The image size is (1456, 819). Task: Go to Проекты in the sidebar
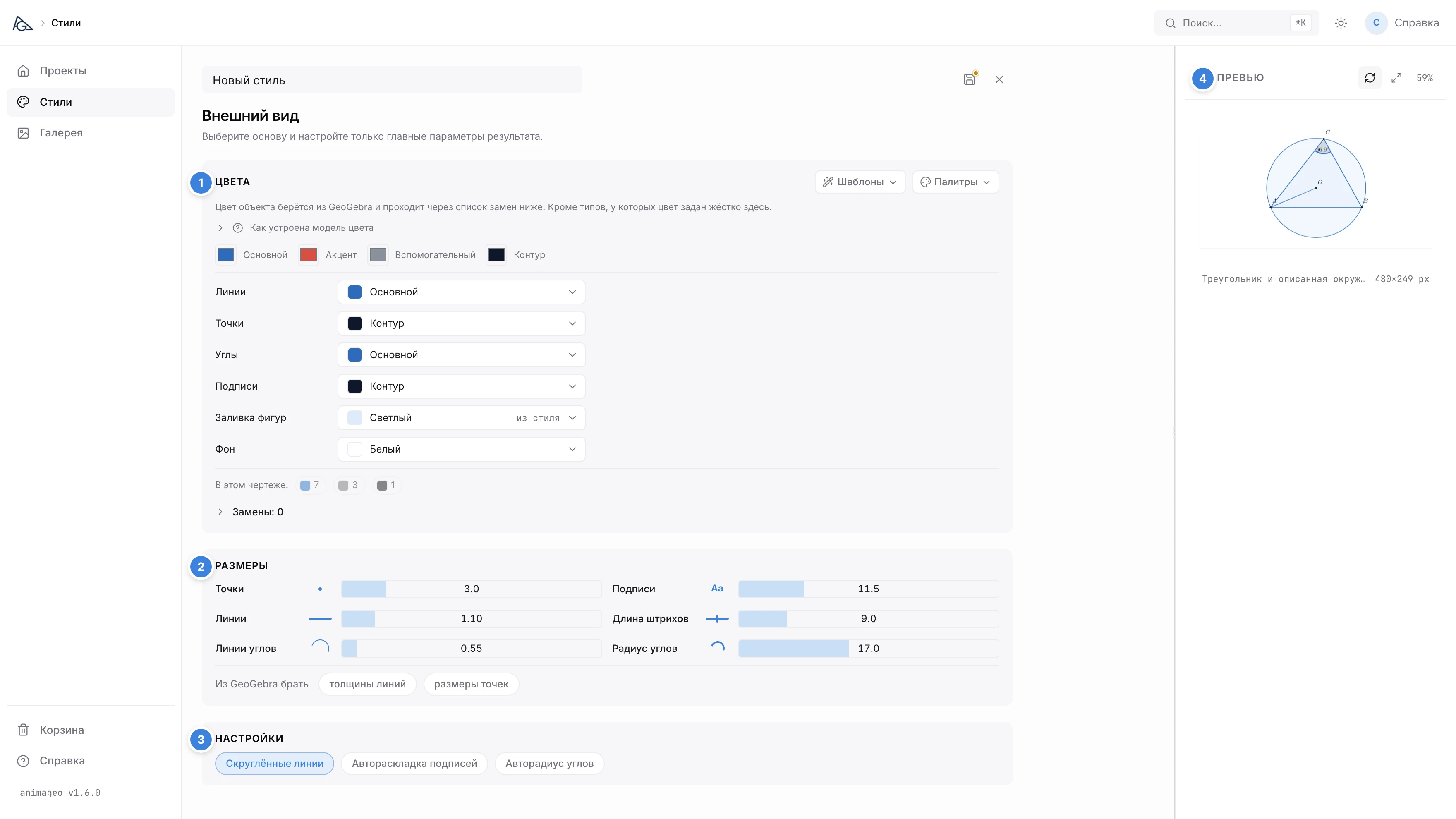(91, 71)
